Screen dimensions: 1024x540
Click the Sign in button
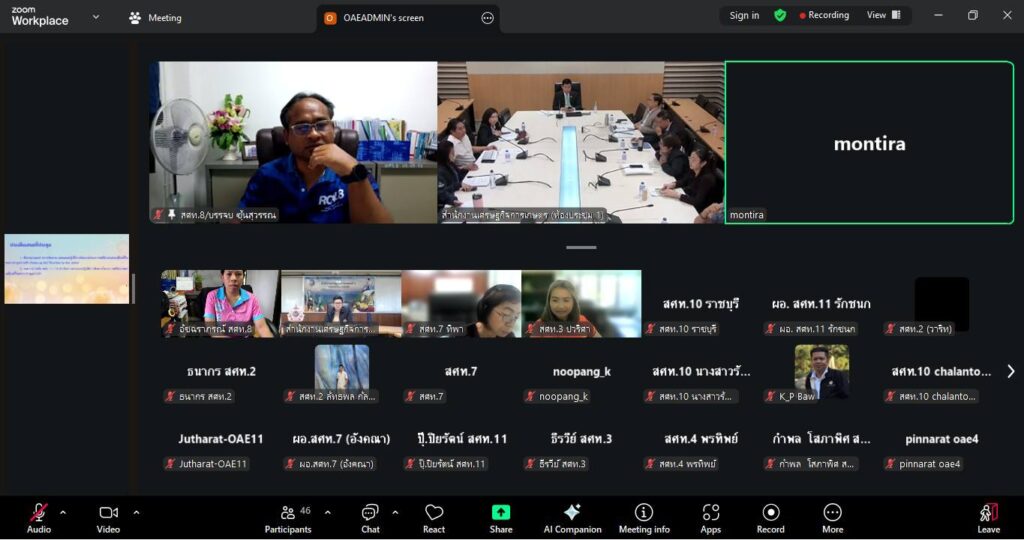(744, 15)
